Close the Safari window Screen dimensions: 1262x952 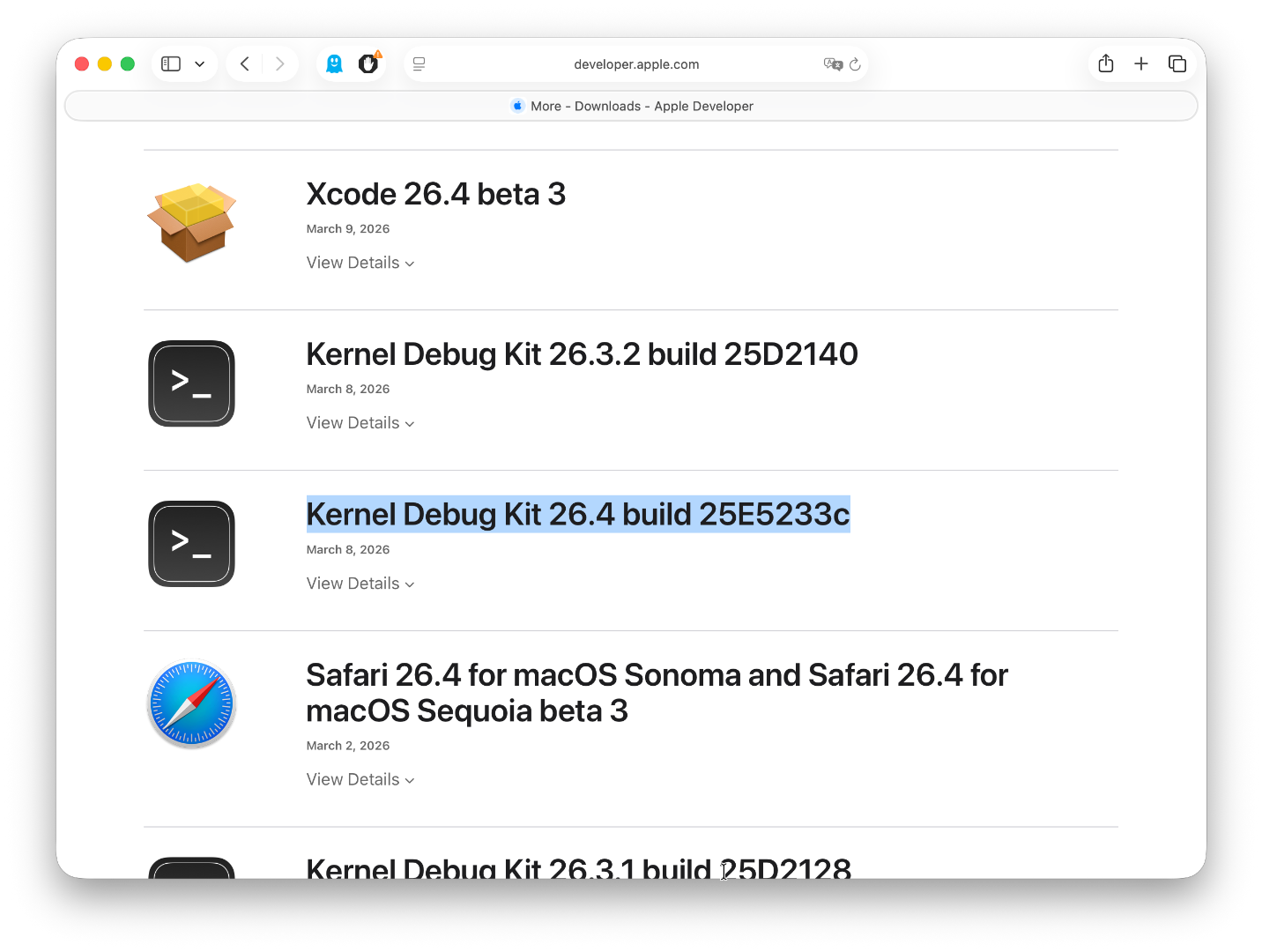(82, 63)
